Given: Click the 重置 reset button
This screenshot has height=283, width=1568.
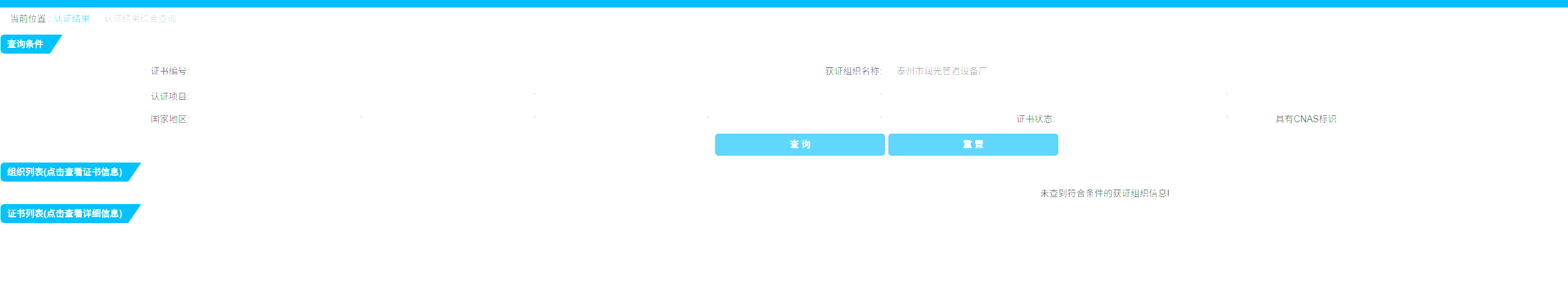Looking at the screenshot, I should [972, 145].
